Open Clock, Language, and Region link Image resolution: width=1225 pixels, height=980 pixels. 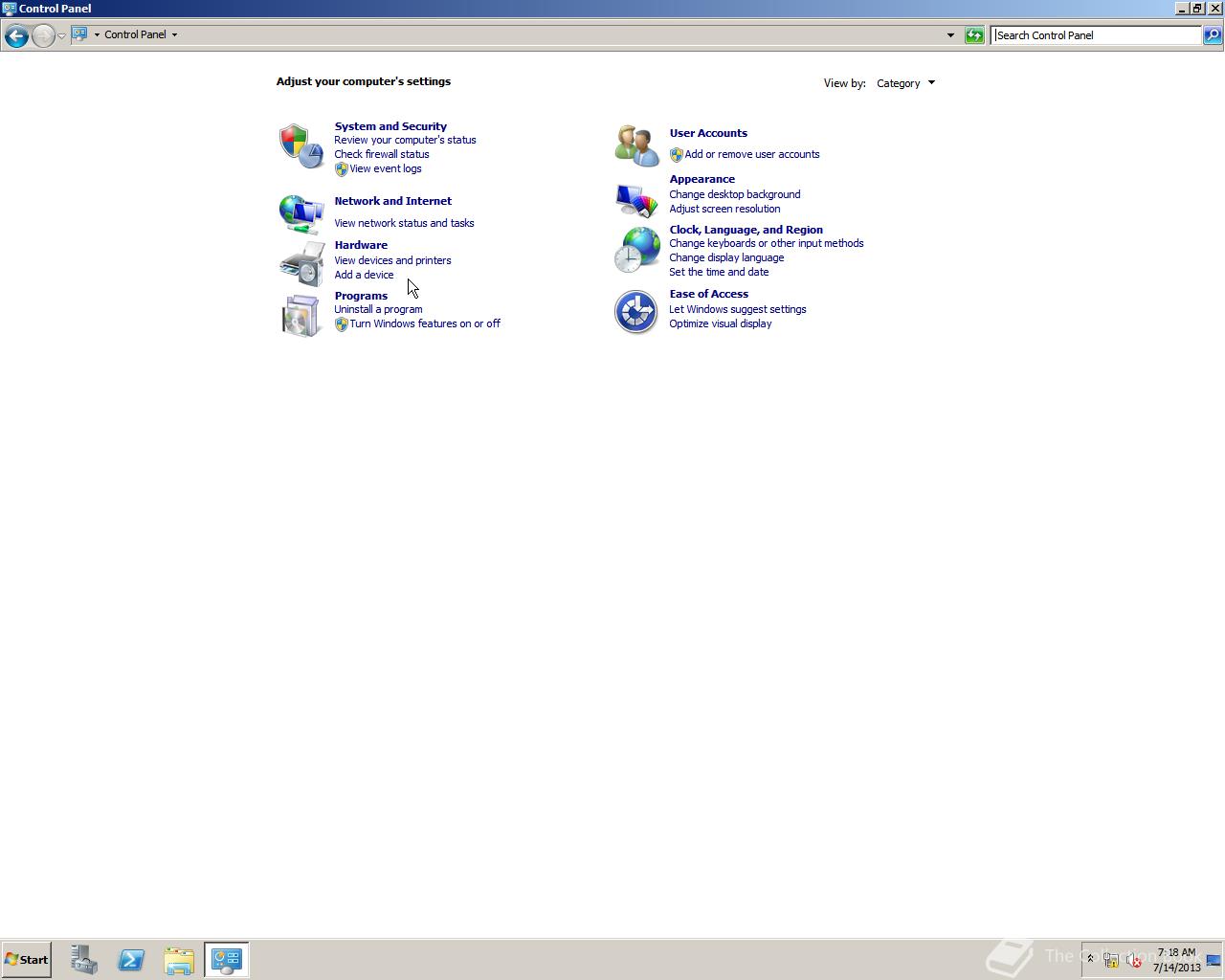(x=746, y=230)
